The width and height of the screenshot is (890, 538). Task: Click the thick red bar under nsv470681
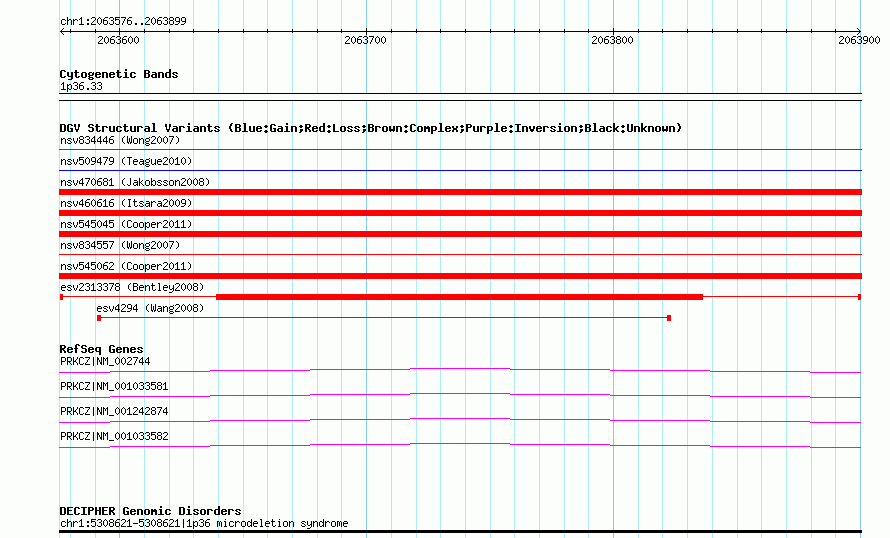(x=460, y=192)
